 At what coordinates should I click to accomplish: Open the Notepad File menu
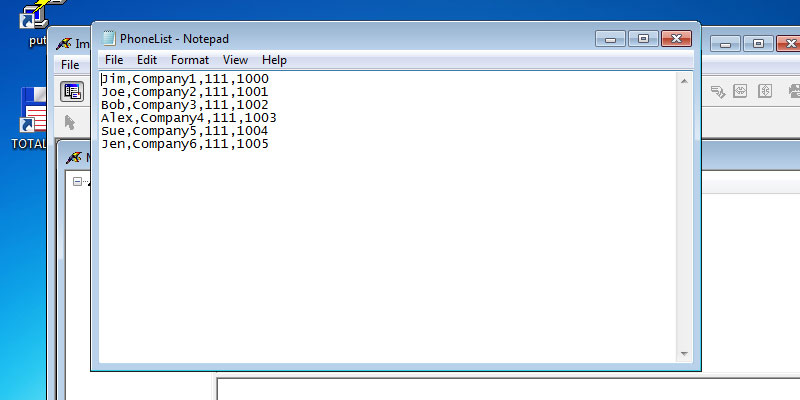tap(114, 60)
